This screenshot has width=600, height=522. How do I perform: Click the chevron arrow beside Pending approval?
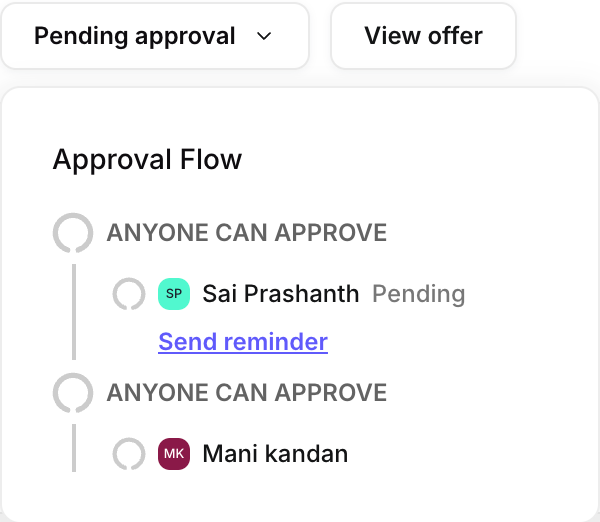[264, 37]
